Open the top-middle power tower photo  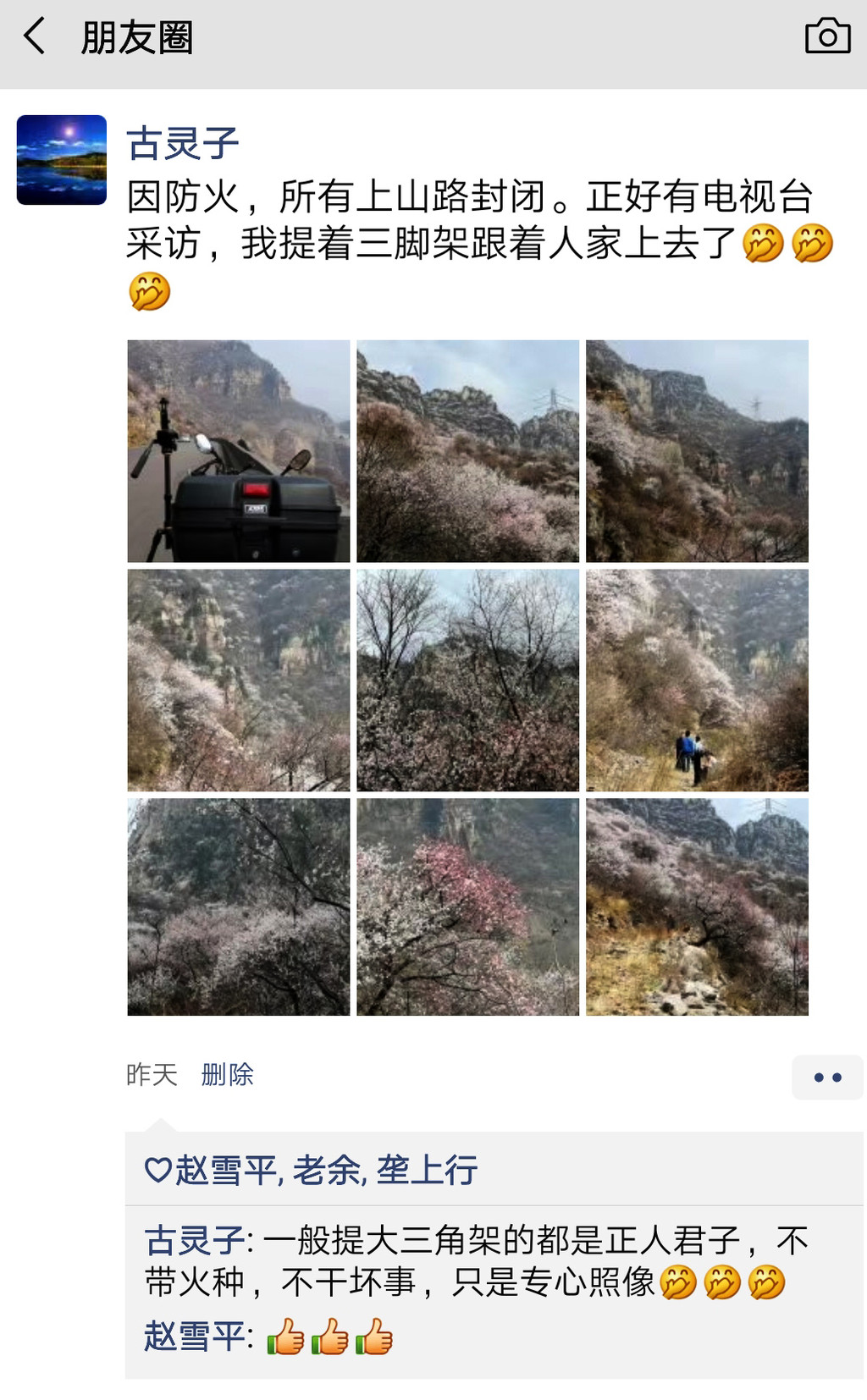tap(467, 451)
